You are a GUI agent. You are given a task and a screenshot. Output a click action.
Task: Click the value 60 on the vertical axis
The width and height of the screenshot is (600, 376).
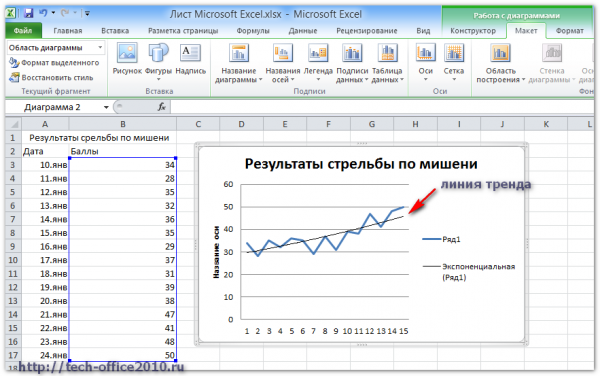click(x=228, y=184)
